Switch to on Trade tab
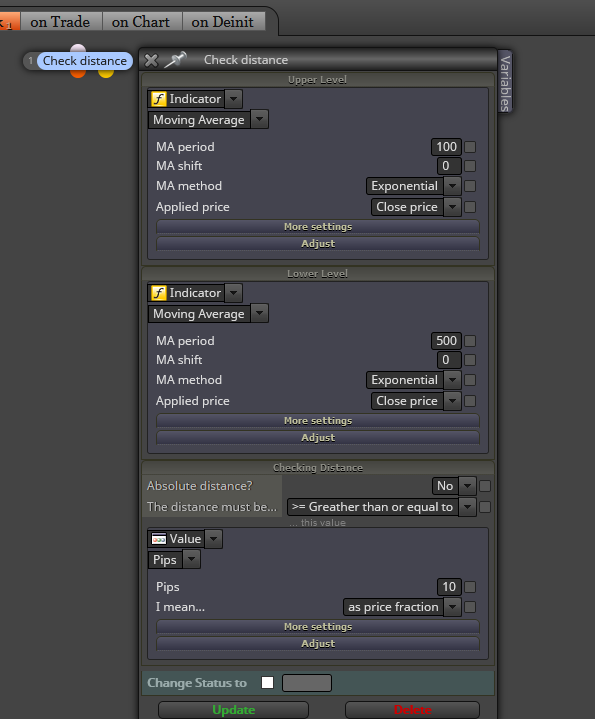The width and height of the screenshot is (595, 719). (x=60, y=22)
